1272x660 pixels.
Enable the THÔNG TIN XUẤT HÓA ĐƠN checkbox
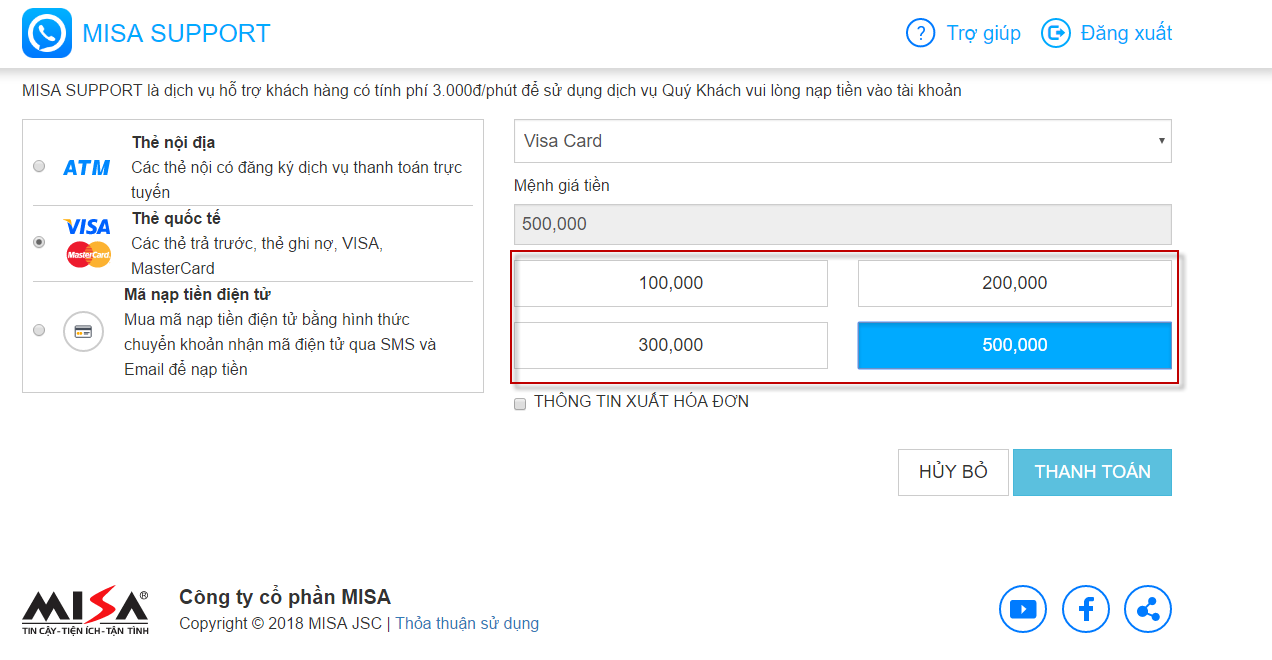520,403
